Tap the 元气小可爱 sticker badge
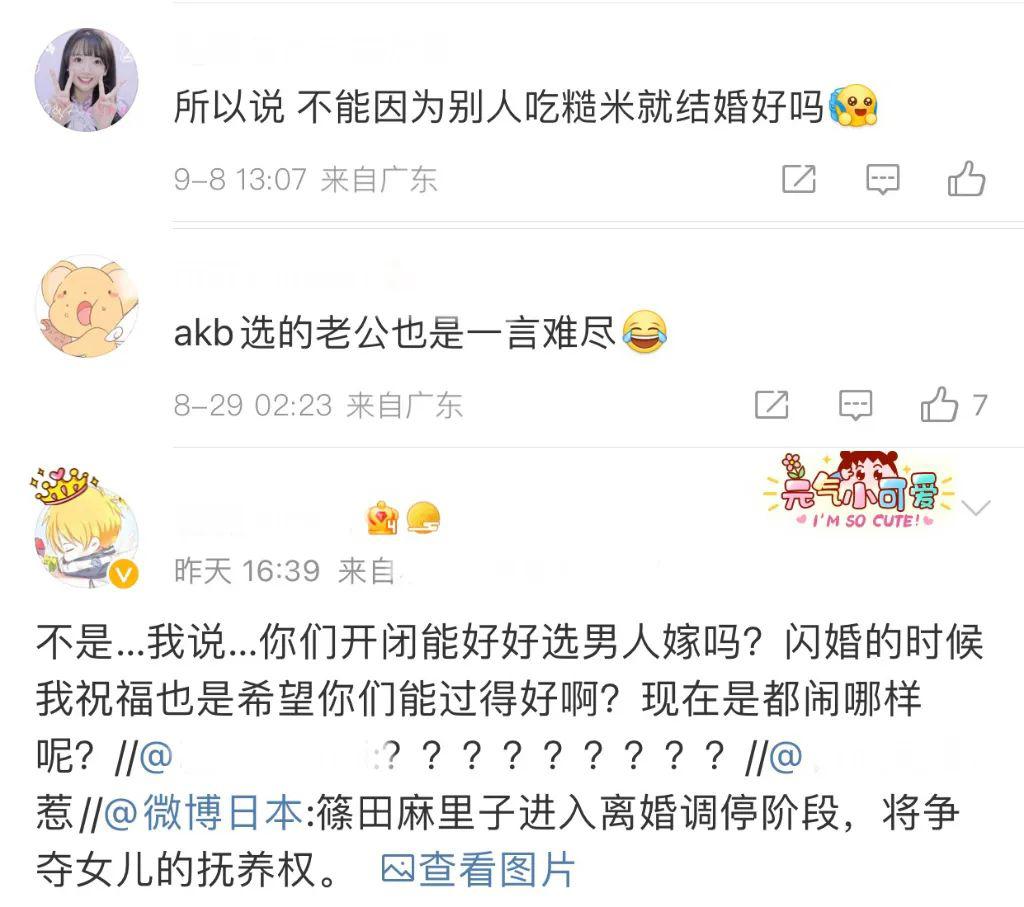Viewport: 1024px width, 907px height. (x=859, y=491)
